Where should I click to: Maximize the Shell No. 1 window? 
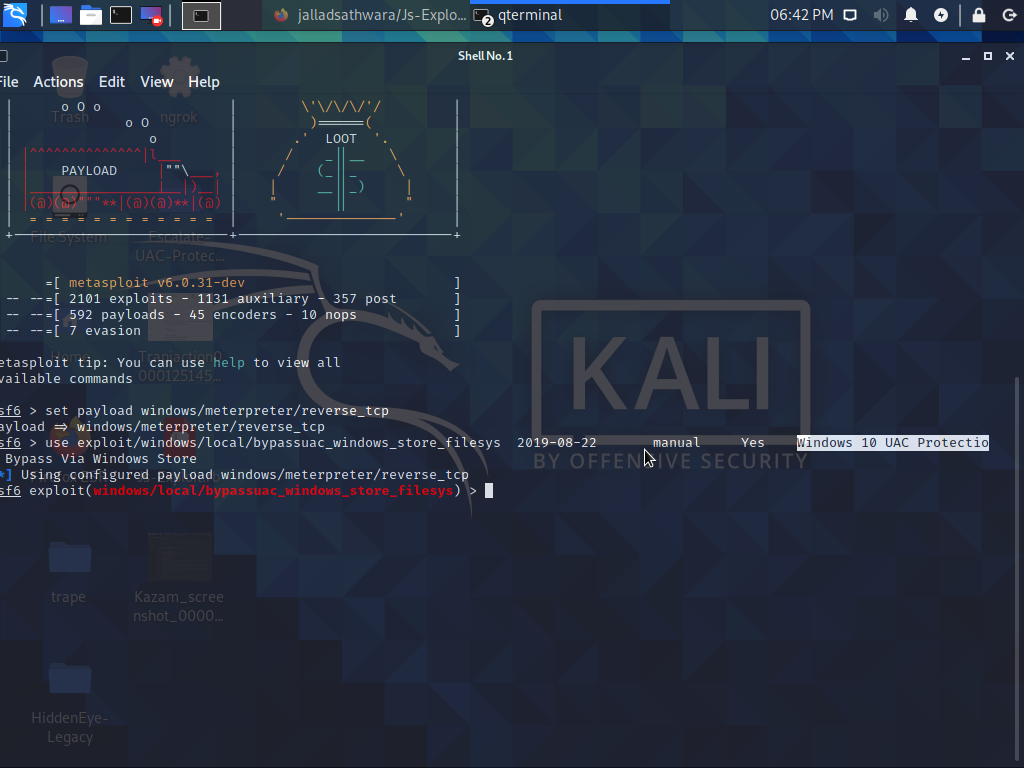pos(988,56)
